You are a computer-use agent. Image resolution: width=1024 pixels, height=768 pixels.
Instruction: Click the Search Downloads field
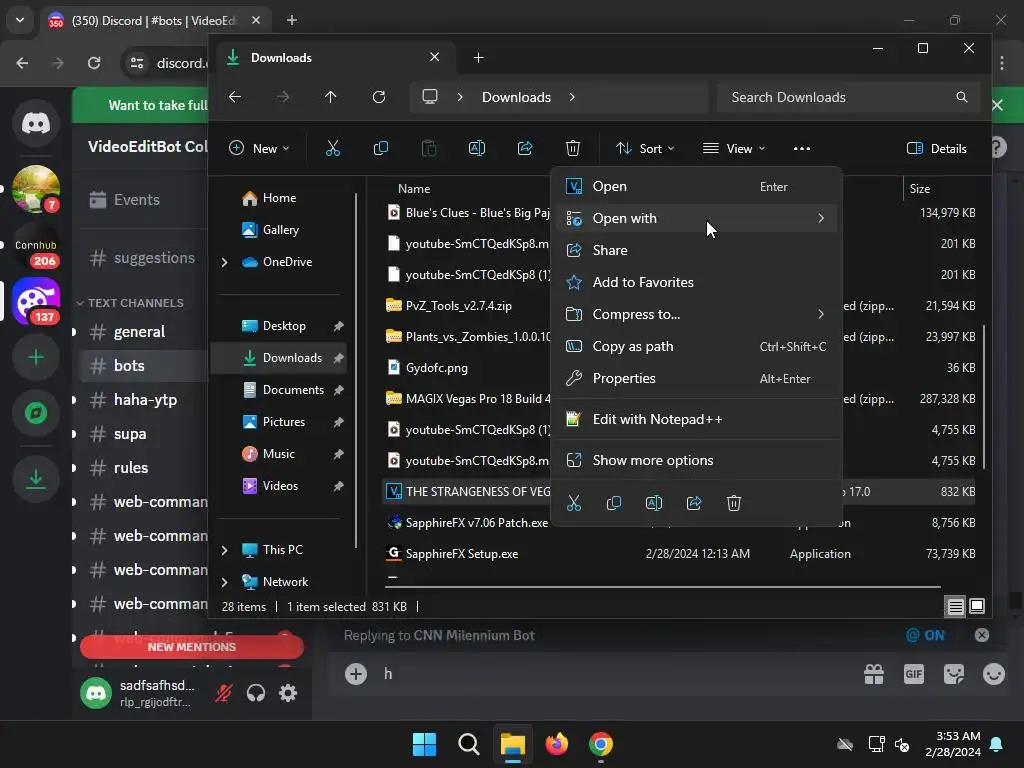pyautogui.click(x=848, y=97)
